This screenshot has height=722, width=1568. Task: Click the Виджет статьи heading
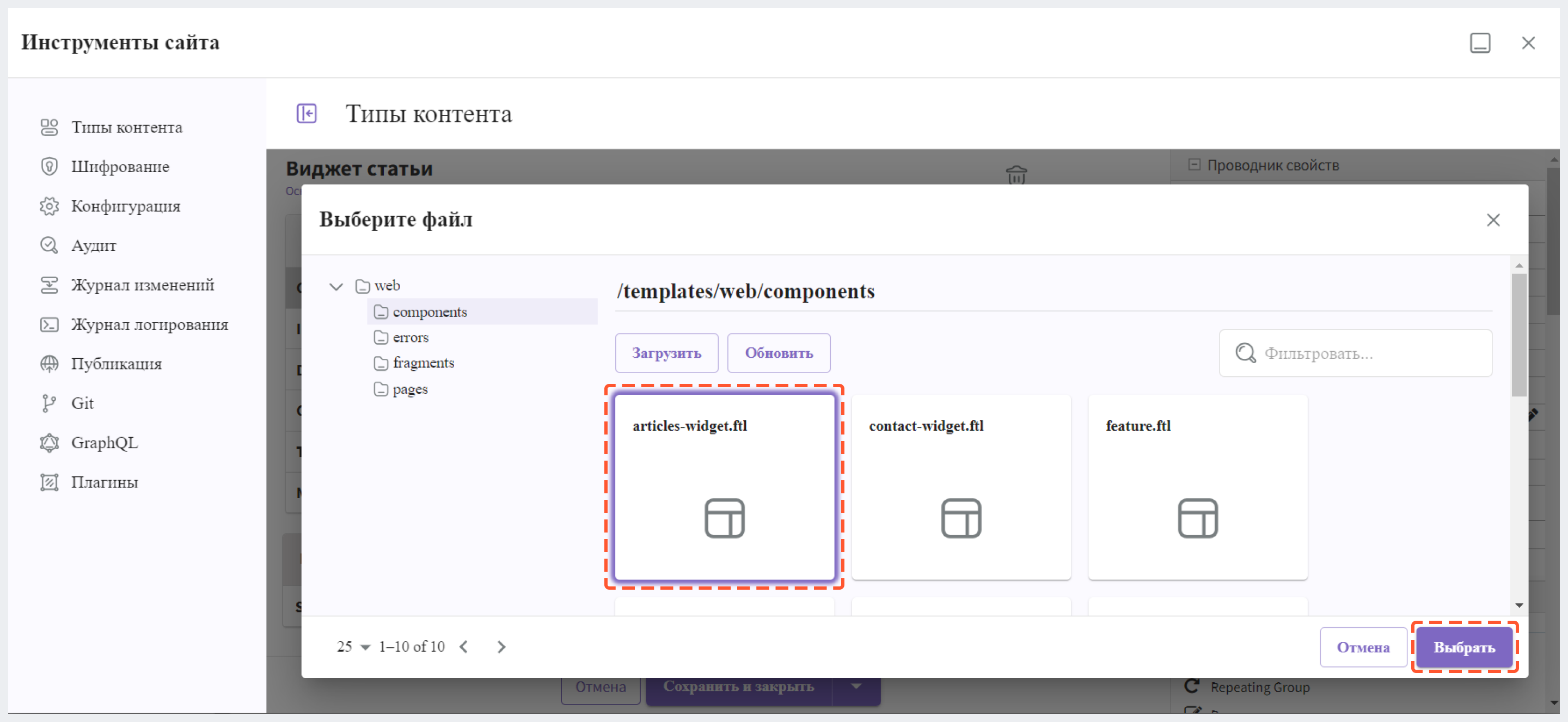point(359,169)
